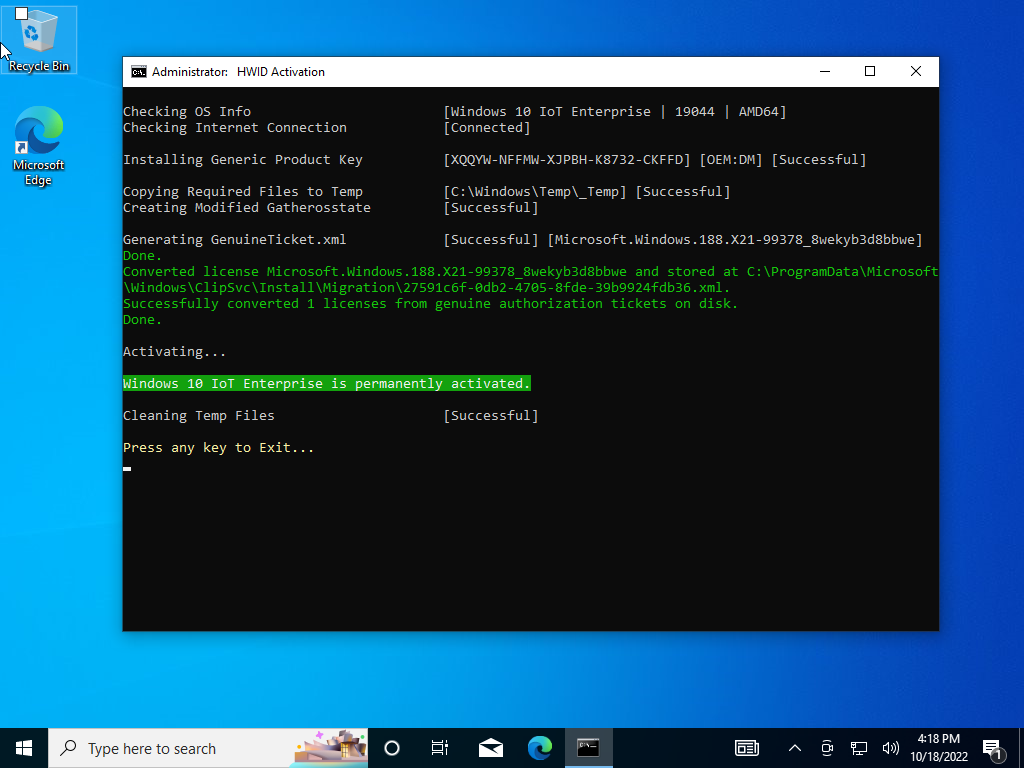This screenshot has height=768, width=1024.
Task: Click the 'Creating Modified Gatherosstate' line
Action: point(247,208)
